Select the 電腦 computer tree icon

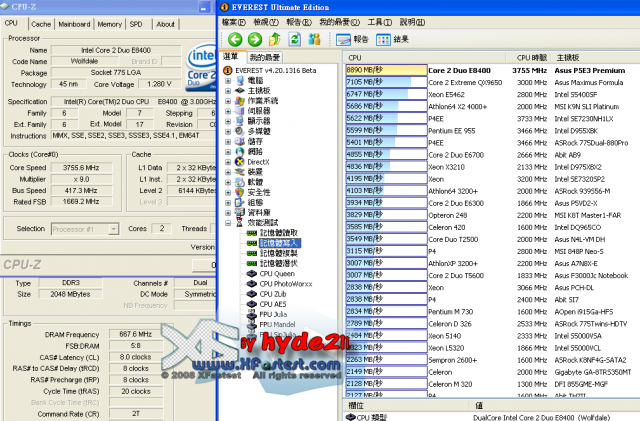(x=240, y=80)
